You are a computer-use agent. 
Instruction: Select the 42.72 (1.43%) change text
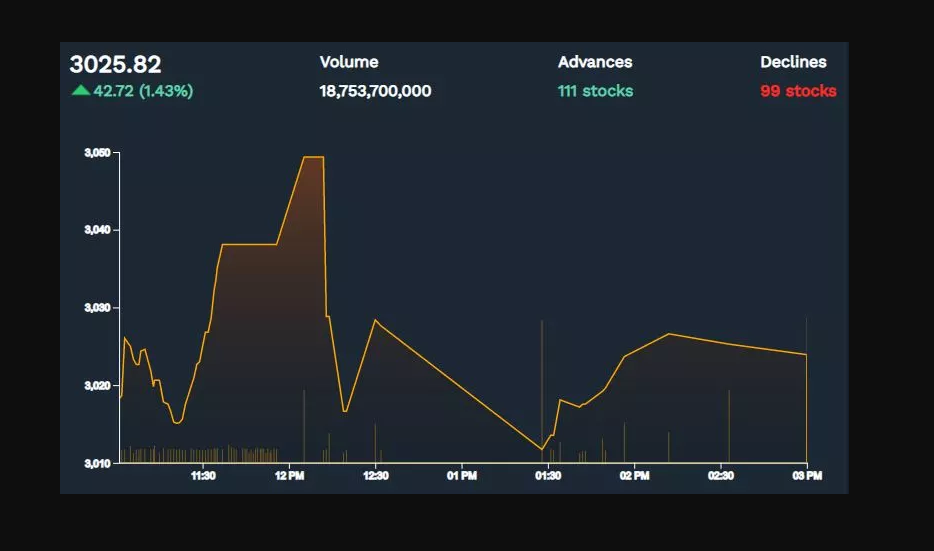point(143,91)
